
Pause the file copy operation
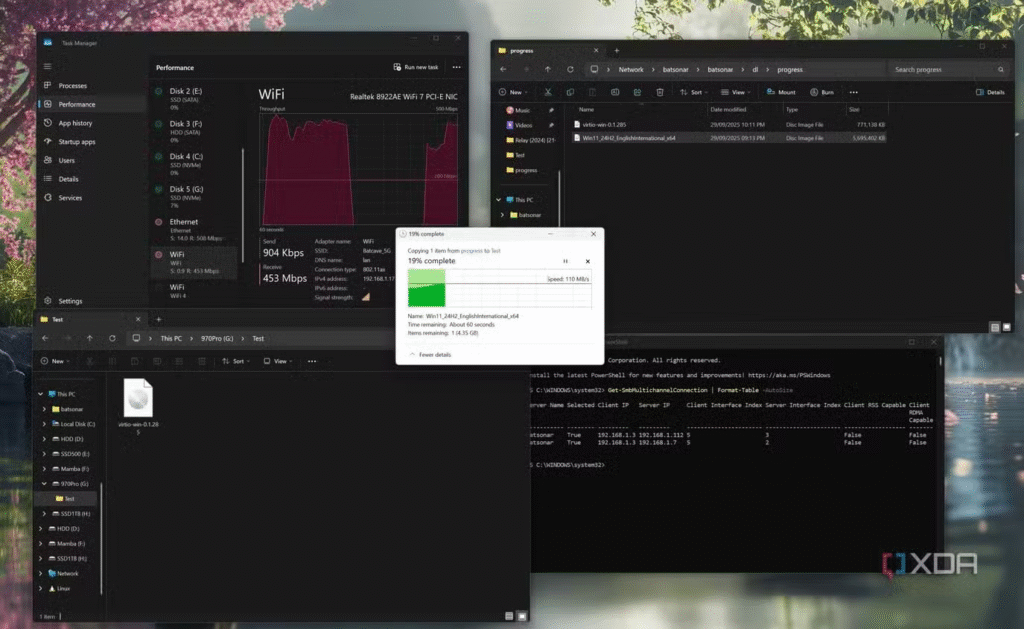565,261
